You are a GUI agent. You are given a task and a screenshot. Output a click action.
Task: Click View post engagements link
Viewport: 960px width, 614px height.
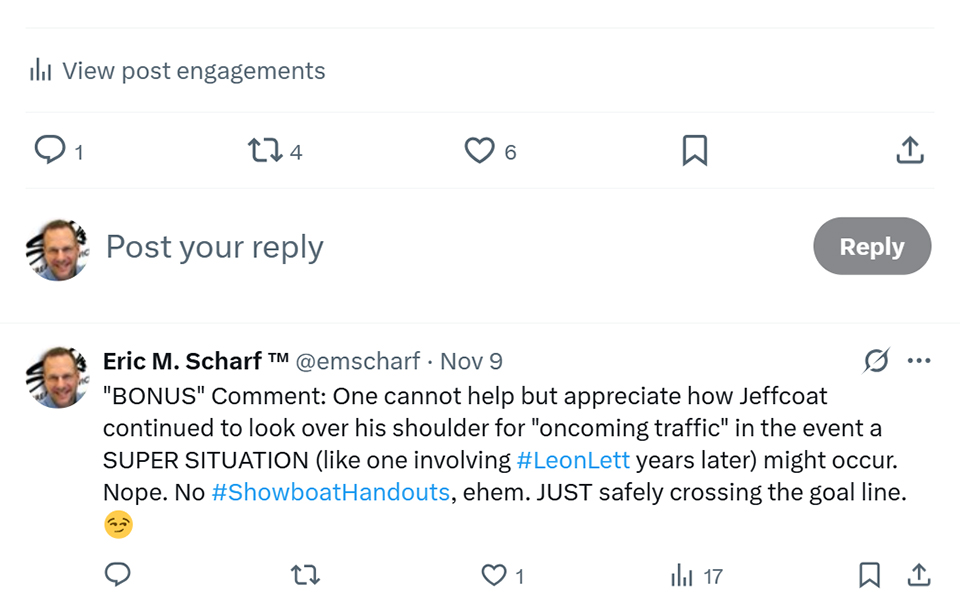click(193, 71)
